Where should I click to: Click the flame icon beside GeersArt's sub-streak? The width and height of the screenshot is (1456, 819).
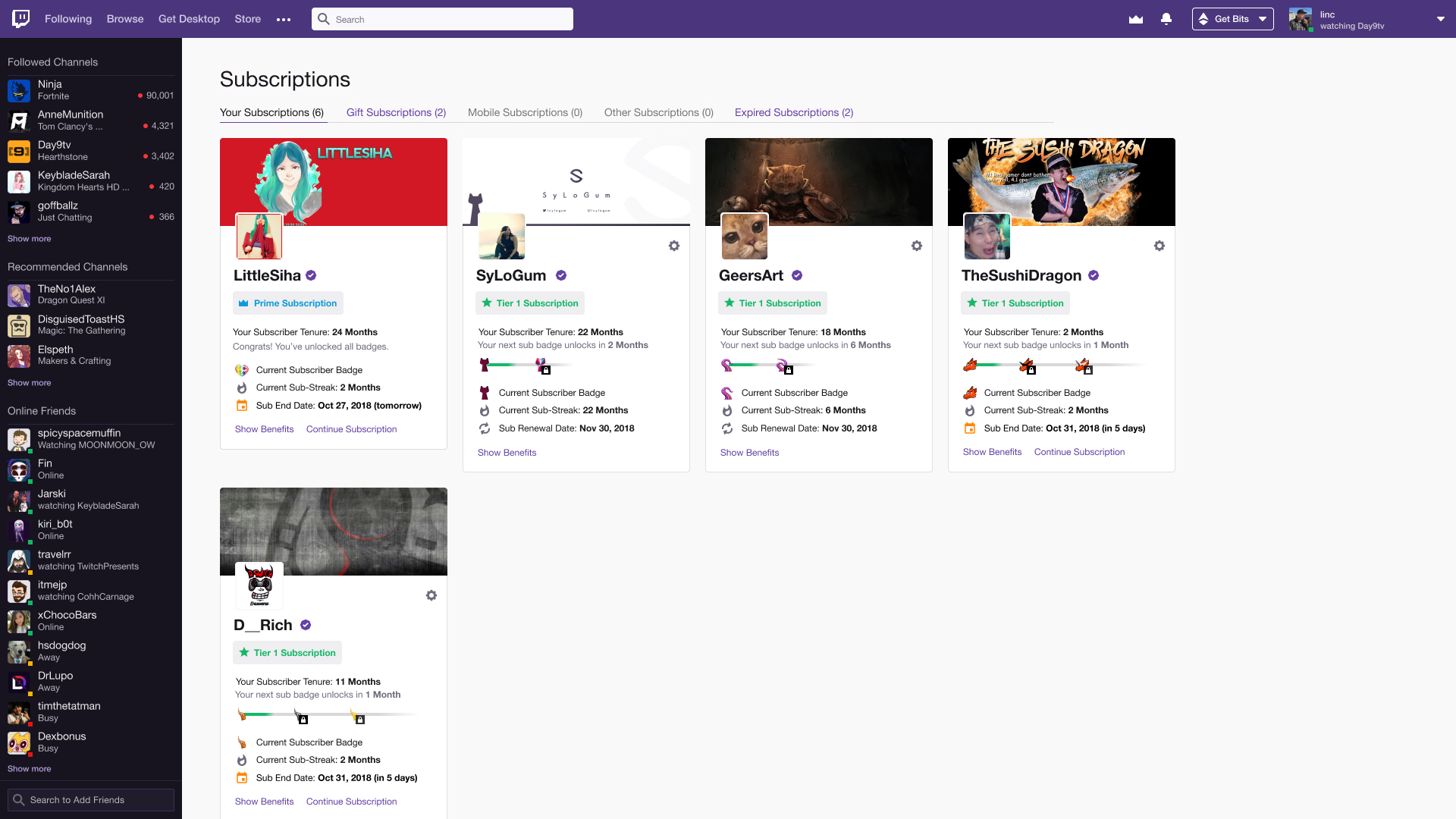pyautogui.click(x=727, y=410)
